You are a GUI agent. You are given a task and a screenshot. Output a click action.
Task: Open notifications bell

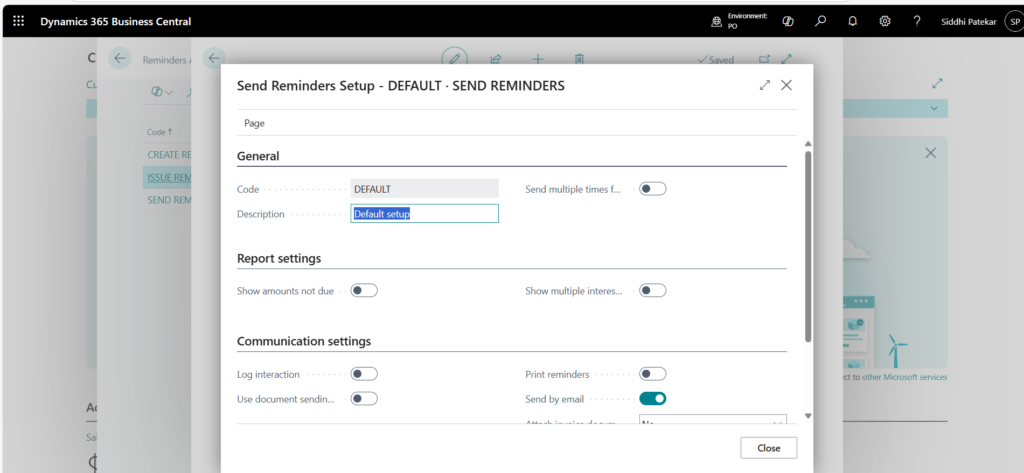852,22
